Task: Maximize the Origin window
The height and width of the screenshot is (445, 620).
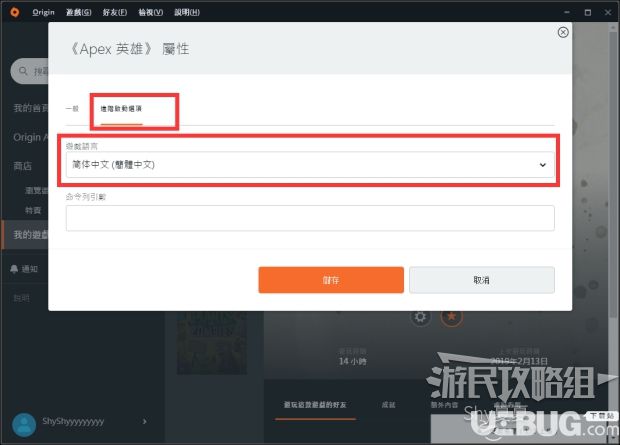Action: 588,12
